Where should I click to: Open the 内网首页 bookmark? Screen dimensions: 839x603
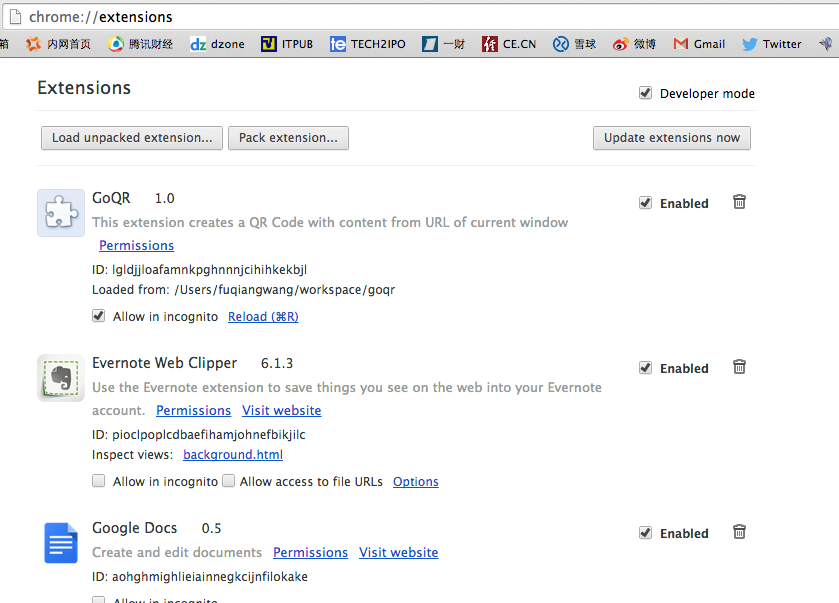pos(58,44)
